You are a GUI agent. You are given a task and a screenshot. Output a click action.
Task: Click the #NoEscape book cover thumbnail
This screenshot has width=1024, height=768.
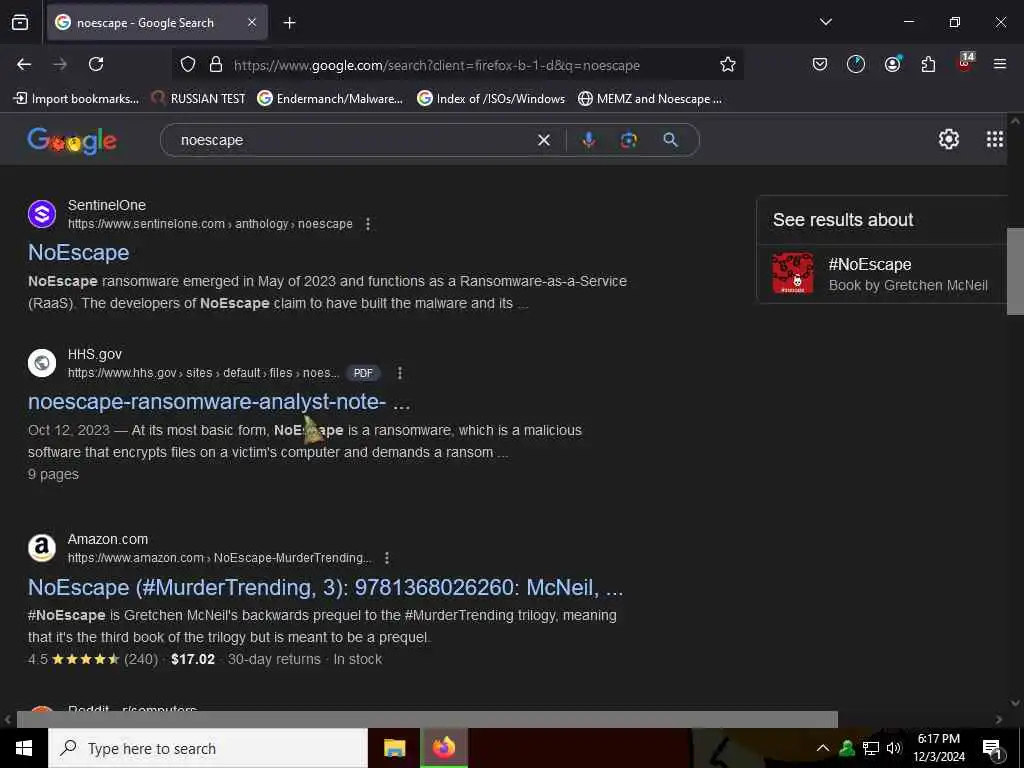point(793,274)
